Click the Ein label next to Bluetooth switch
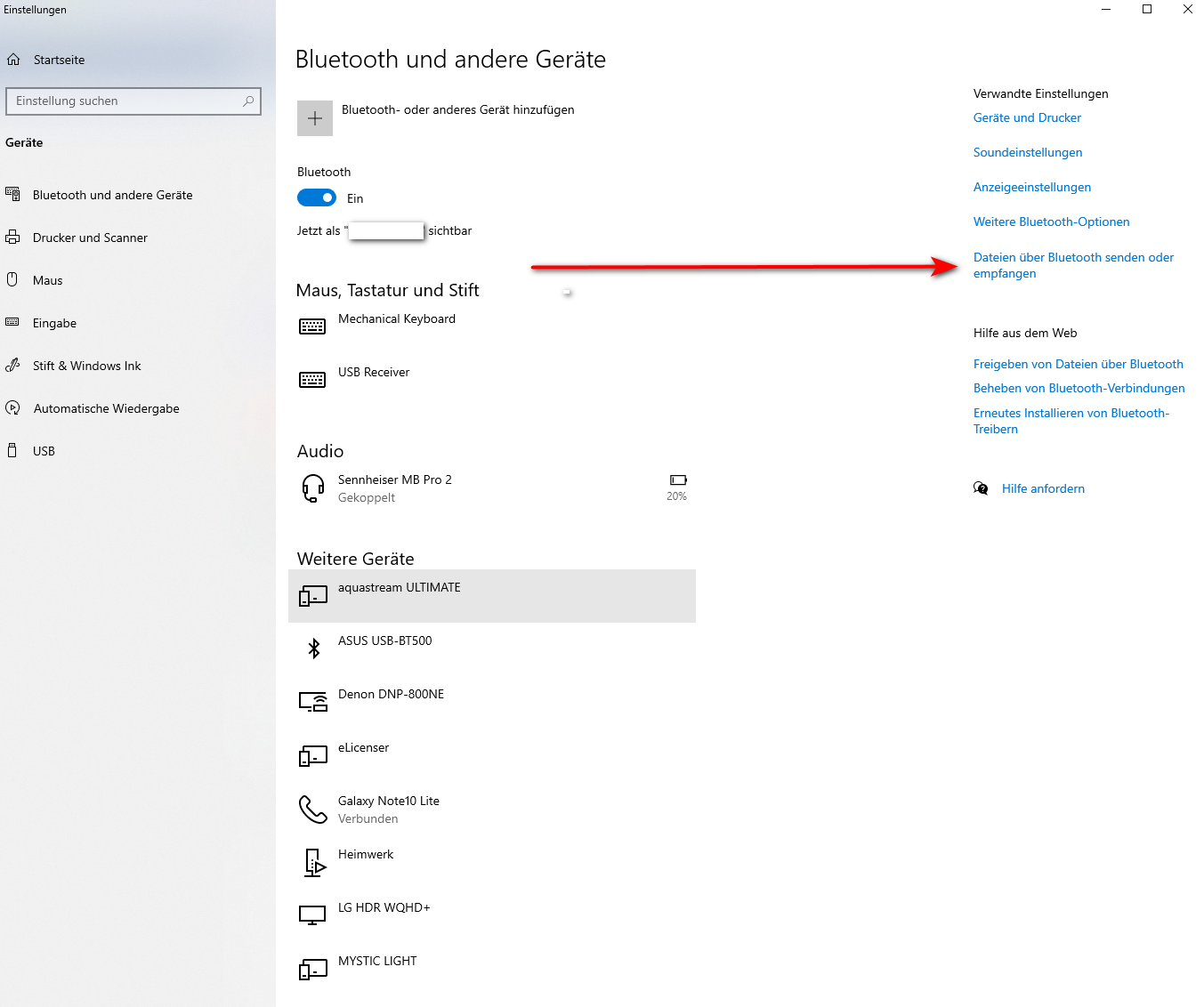The height and width of the screenshot is (1007, 1204). (x=355, y=198)
